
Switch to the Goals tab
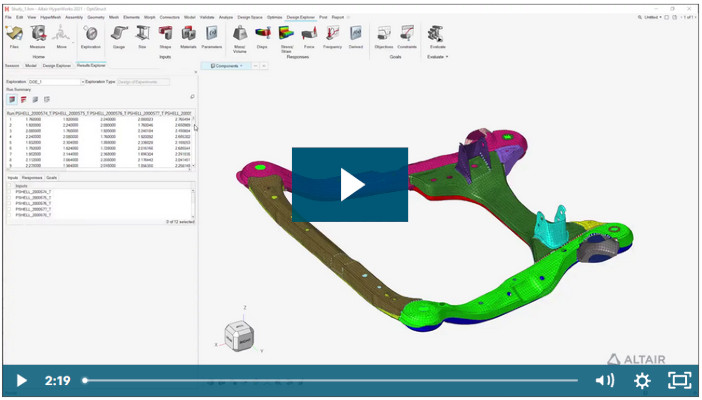point(51,178)
